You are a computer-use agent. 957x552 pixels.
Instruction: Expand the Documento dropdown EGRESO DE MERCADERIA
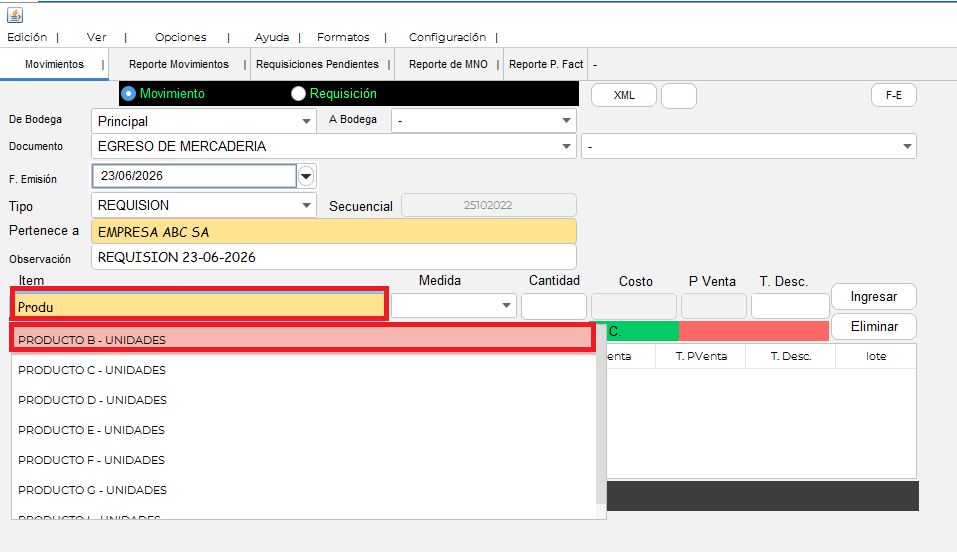click(x=334, y=146)
